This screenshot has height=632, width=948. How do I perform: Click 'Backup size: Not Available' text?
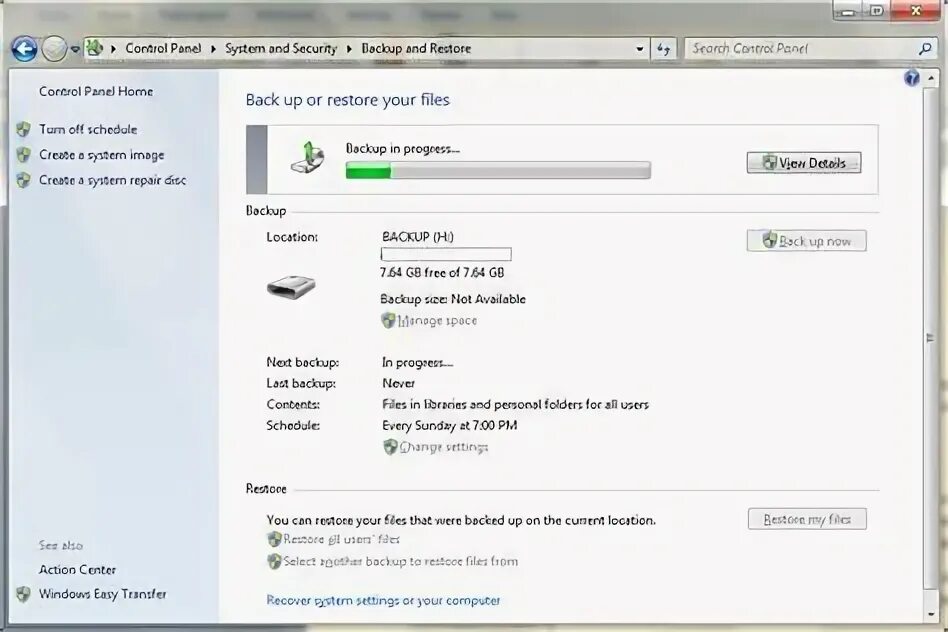pyautogui.click(x=453, y=299)
